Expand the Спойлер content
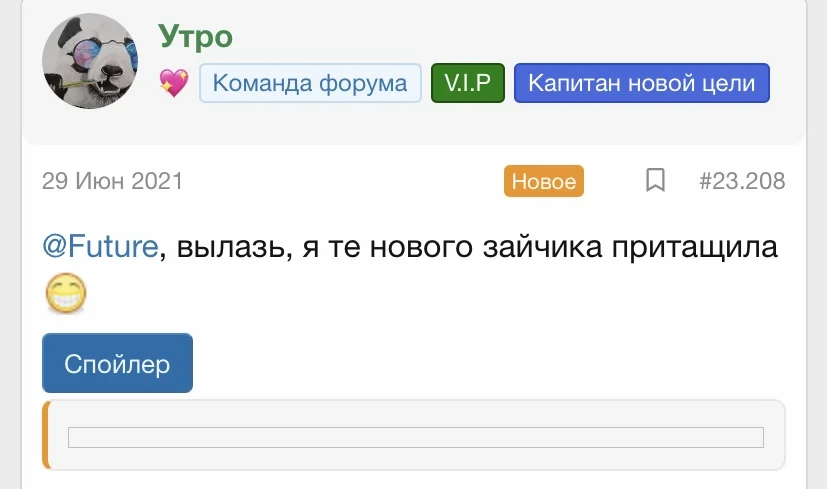 point(117,363)
